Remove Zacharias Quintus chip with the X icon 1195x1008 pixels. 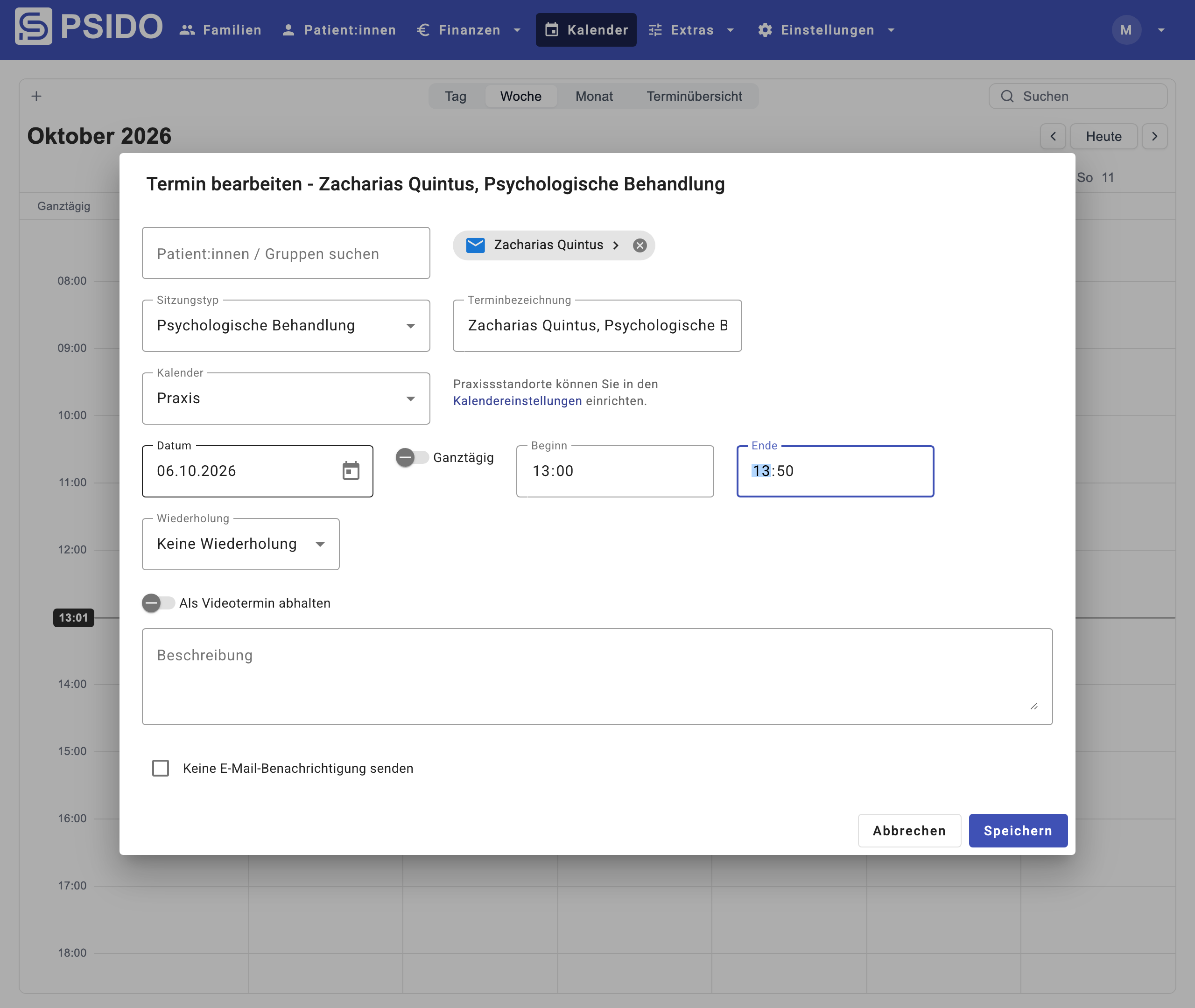point(640,245)
